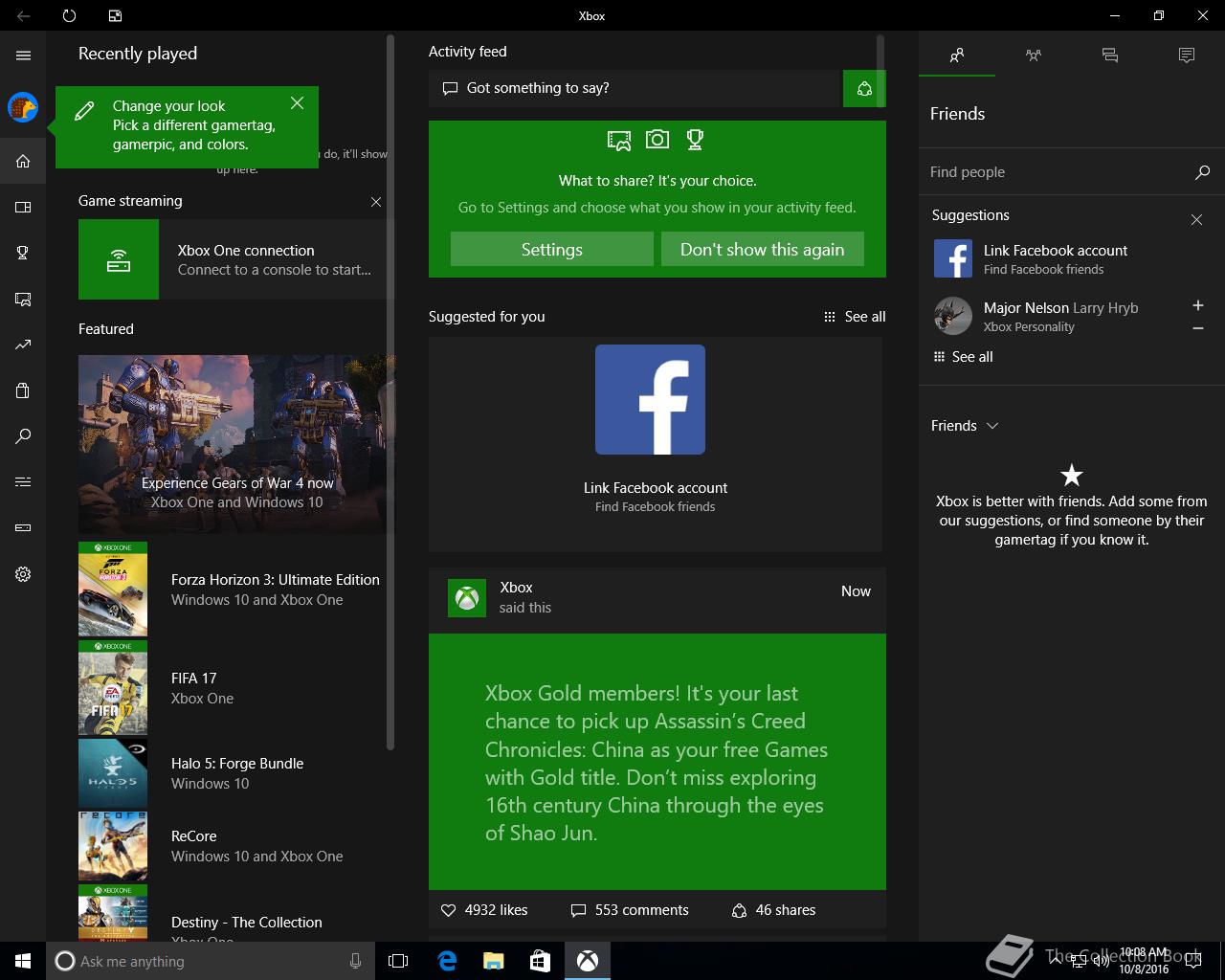Close the Change your look tooltip

coord(297,102)
